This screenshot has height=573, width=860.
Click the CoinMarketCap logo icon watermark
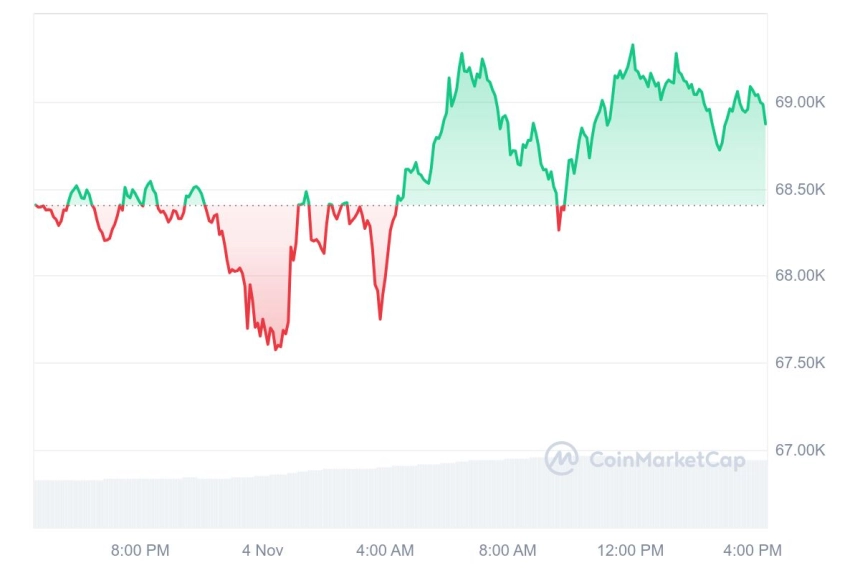point(561,458)
